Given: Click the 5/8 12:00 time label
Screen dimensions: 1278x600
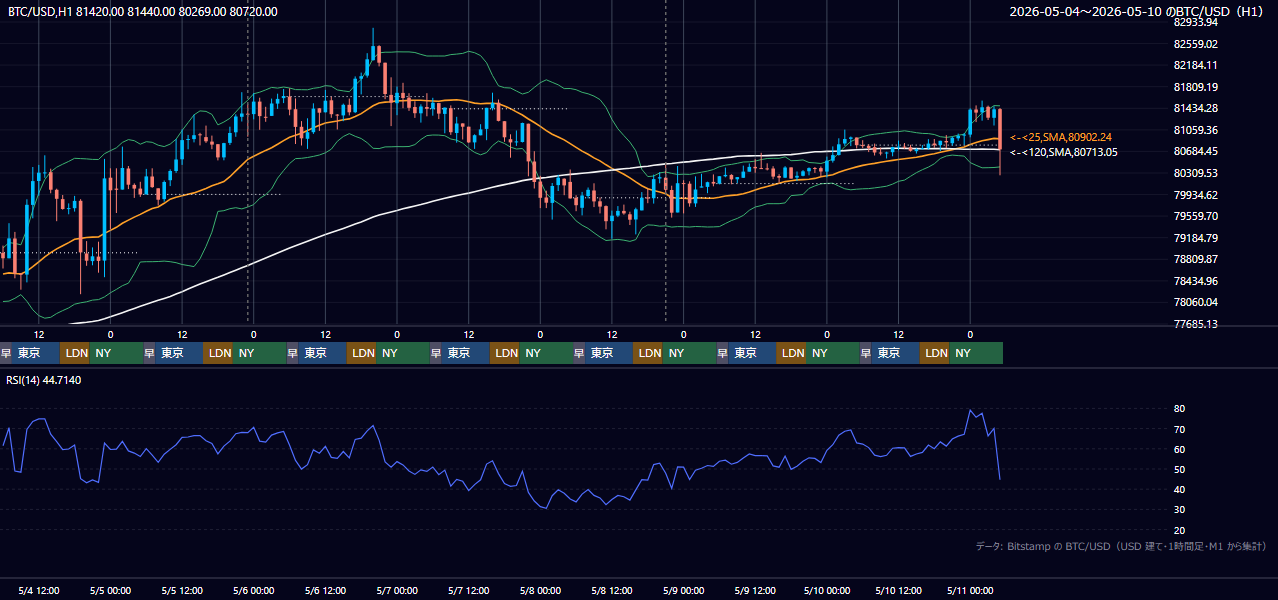Looking at the screenshot, I should 612,591.
